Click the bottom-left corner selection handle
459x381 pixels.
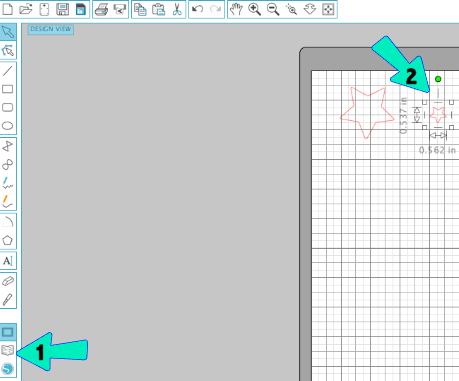(x=424, y=127)
